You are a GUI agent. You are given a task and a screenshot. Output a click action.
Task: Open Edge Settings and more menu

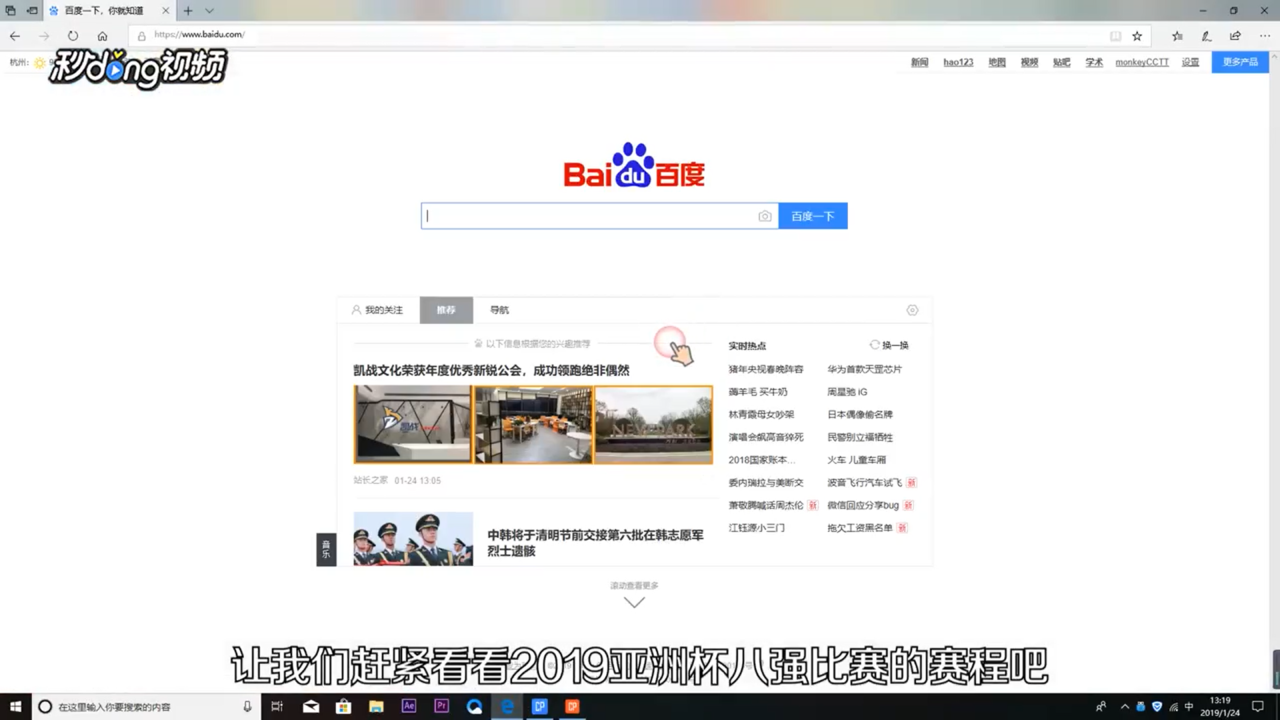pyautogui.click(x=1265, y=36)
